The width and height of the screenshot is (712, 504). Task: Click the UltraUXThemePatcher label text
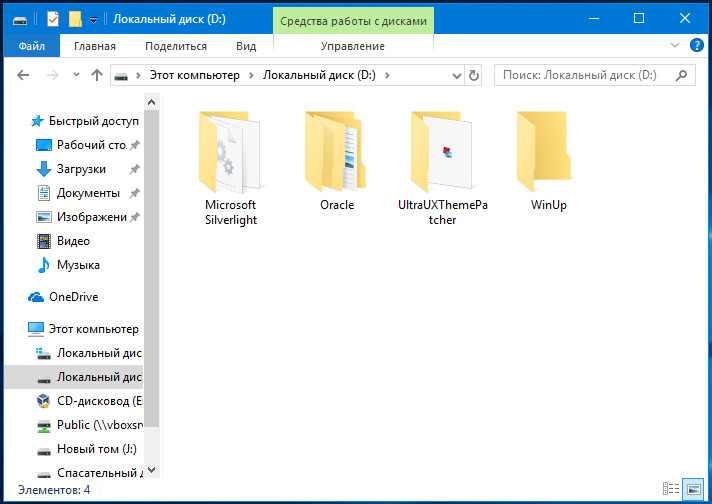(x=443, y=212)
